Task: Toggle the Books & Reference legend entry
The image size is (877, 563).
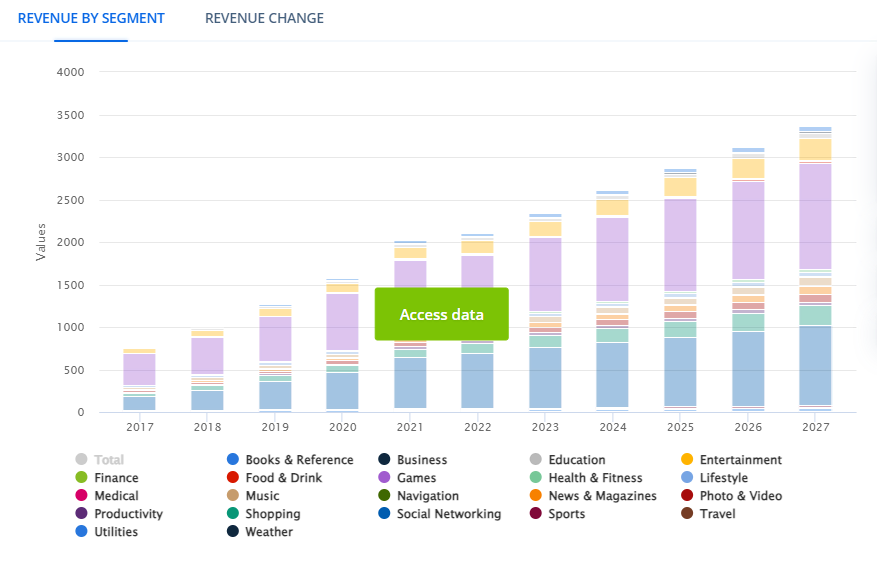Action: [290, 460]
